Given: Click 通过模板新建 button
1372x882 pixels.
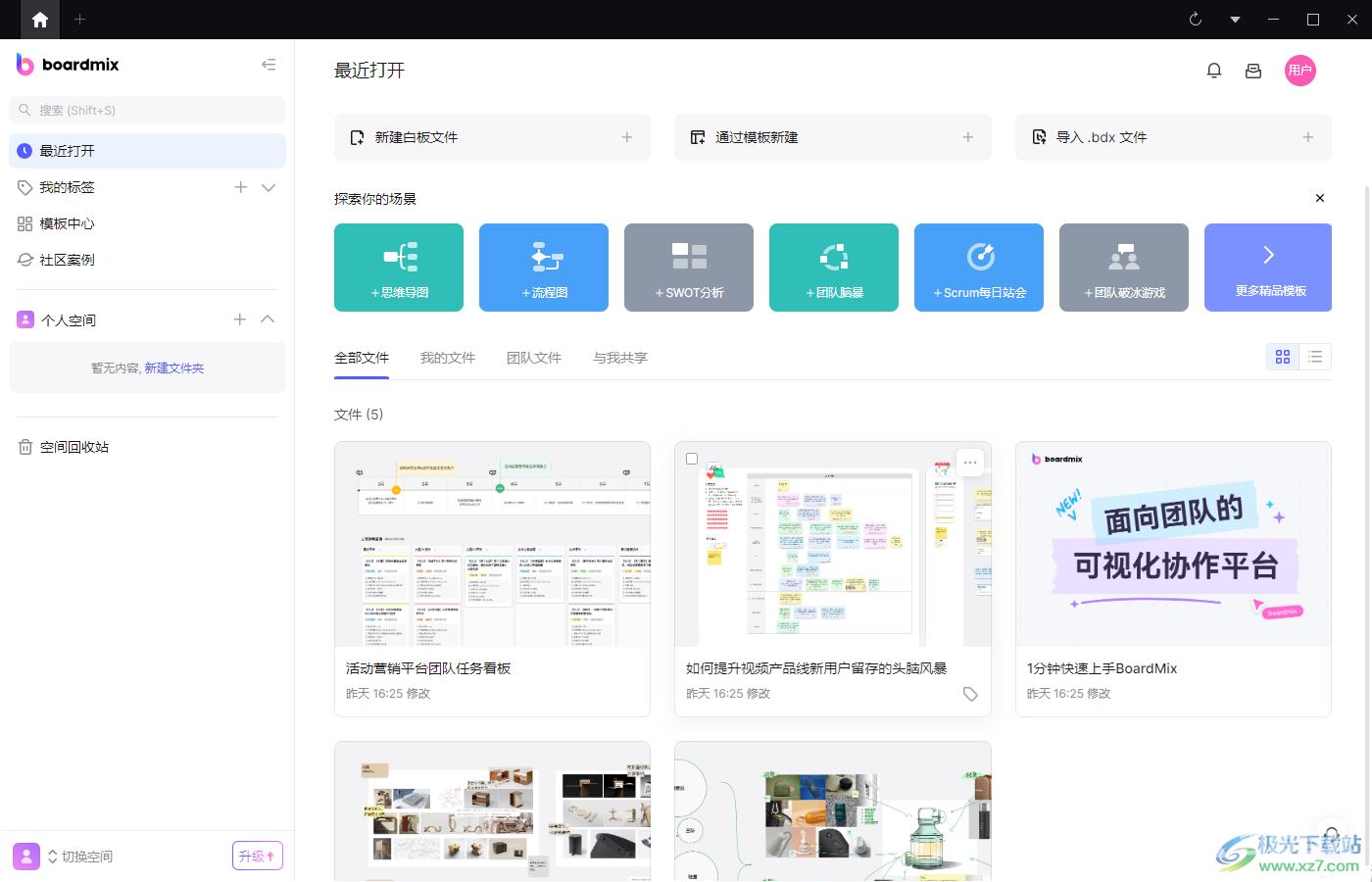Looking at the screenshot, I should (x=833, y=137).
